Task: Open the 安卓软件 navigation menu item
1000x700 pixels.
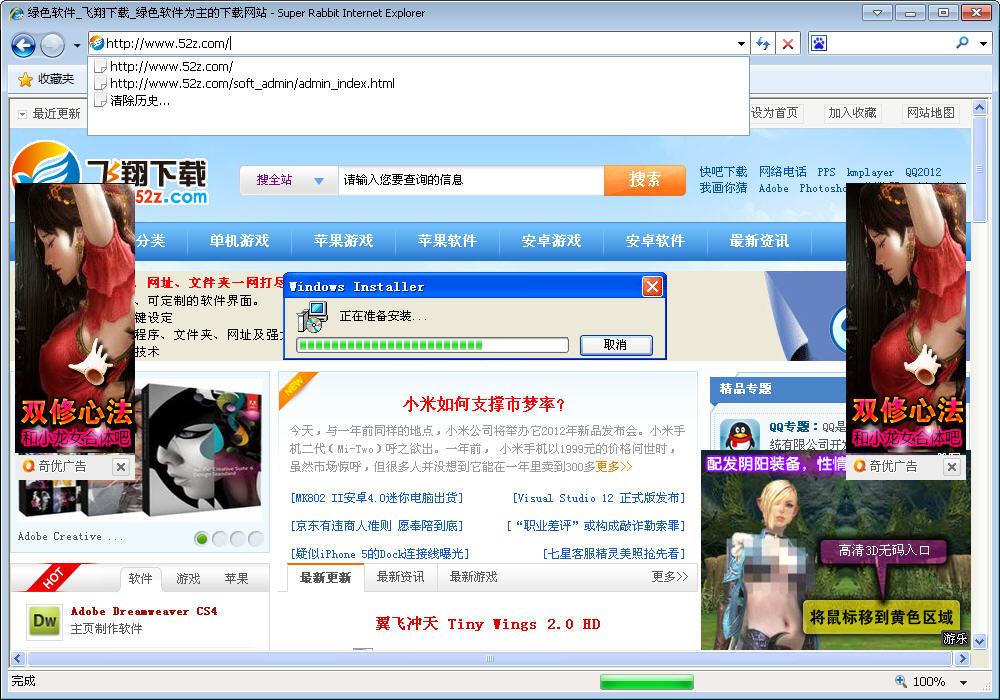Action: pos(655,241)
